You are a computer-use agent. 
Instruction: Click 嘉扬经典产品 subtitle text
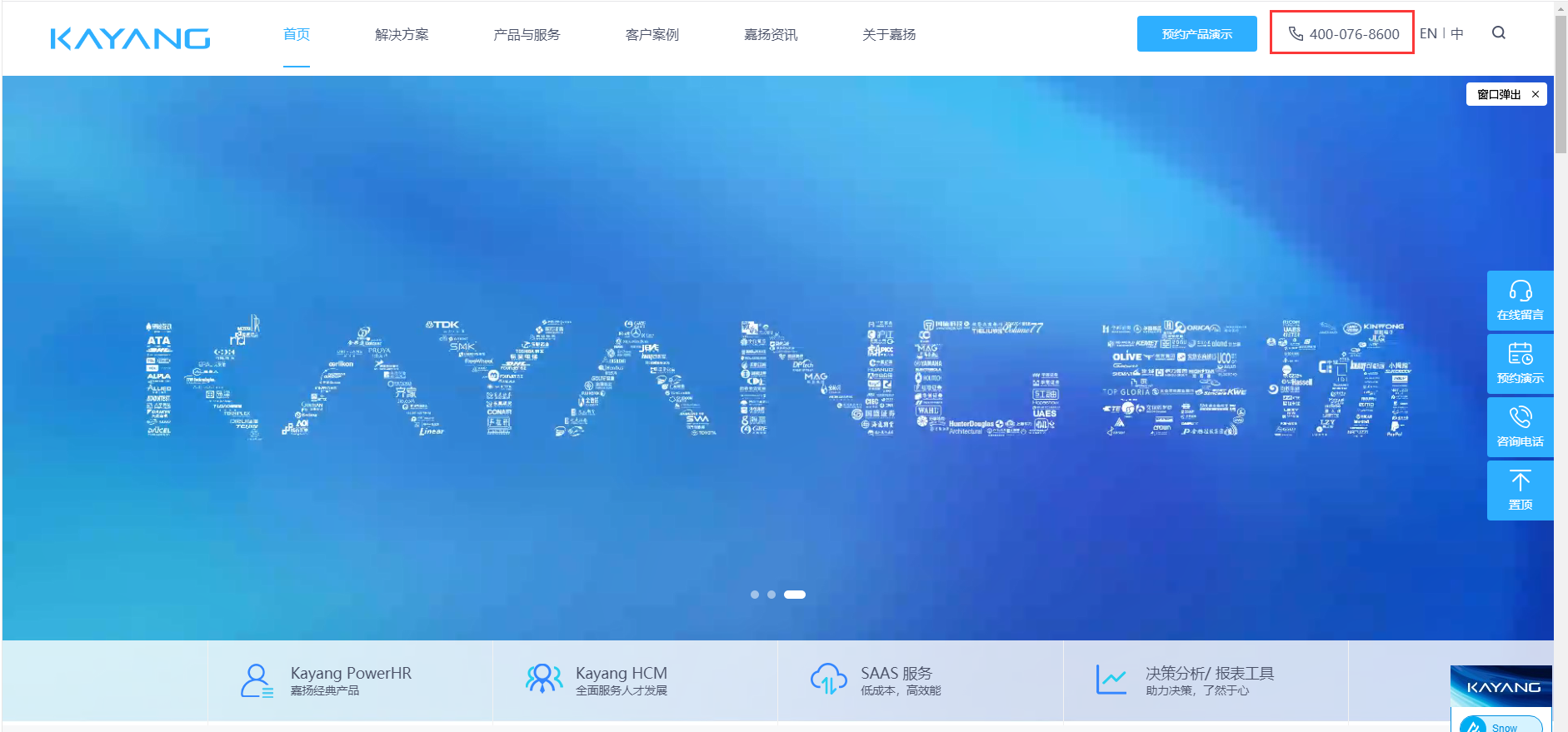(325, 690)
